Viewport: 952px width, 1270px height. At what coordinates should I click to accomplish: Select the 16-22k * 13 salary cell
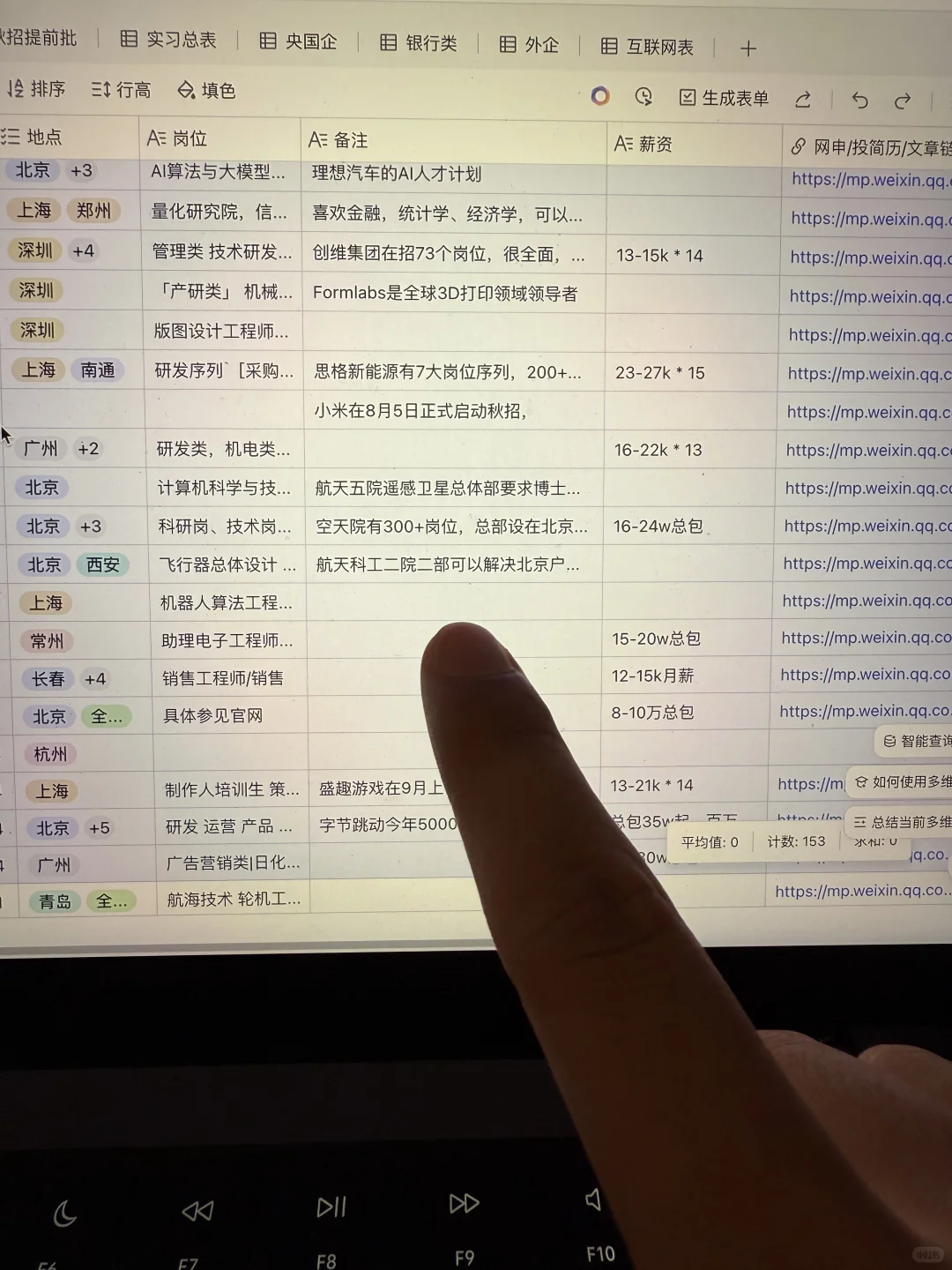(690, 450)
